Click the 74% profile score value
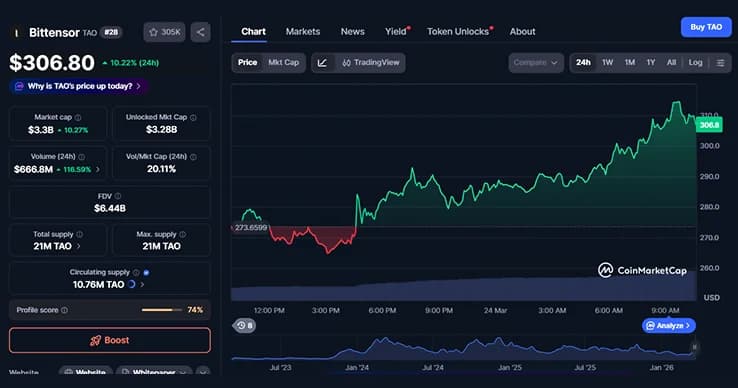 tap(195, 310)
